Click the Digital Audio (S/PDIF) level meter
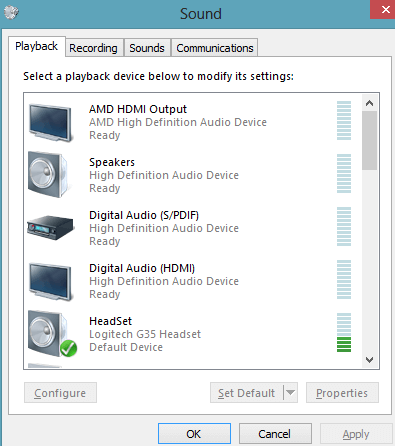Image resolution: width=395 pixels, height=446 pixels. tap(344, 226)
